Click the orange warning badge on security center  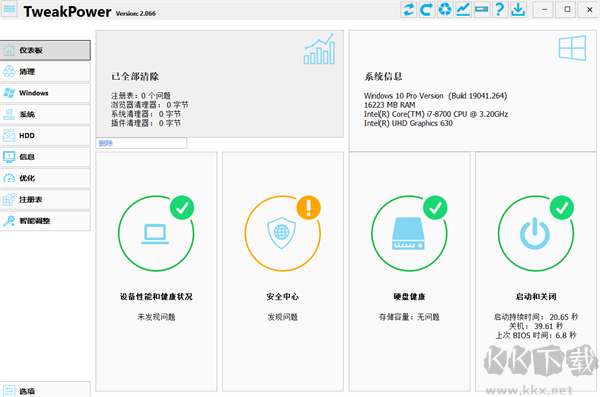[x=308, y=208]
